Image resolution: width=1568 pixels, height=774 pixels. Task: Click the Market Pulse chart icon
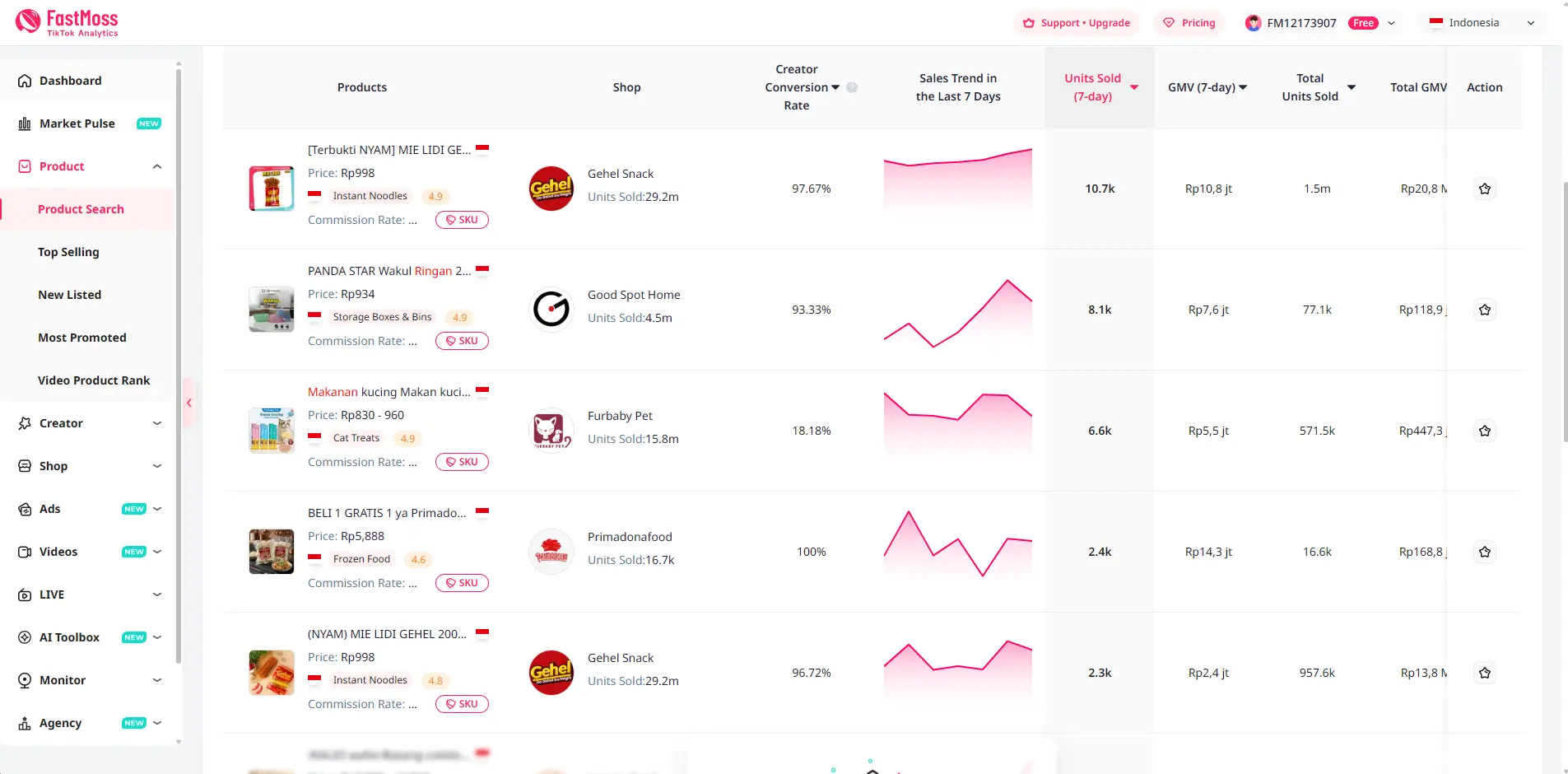(x=25, y=124)
